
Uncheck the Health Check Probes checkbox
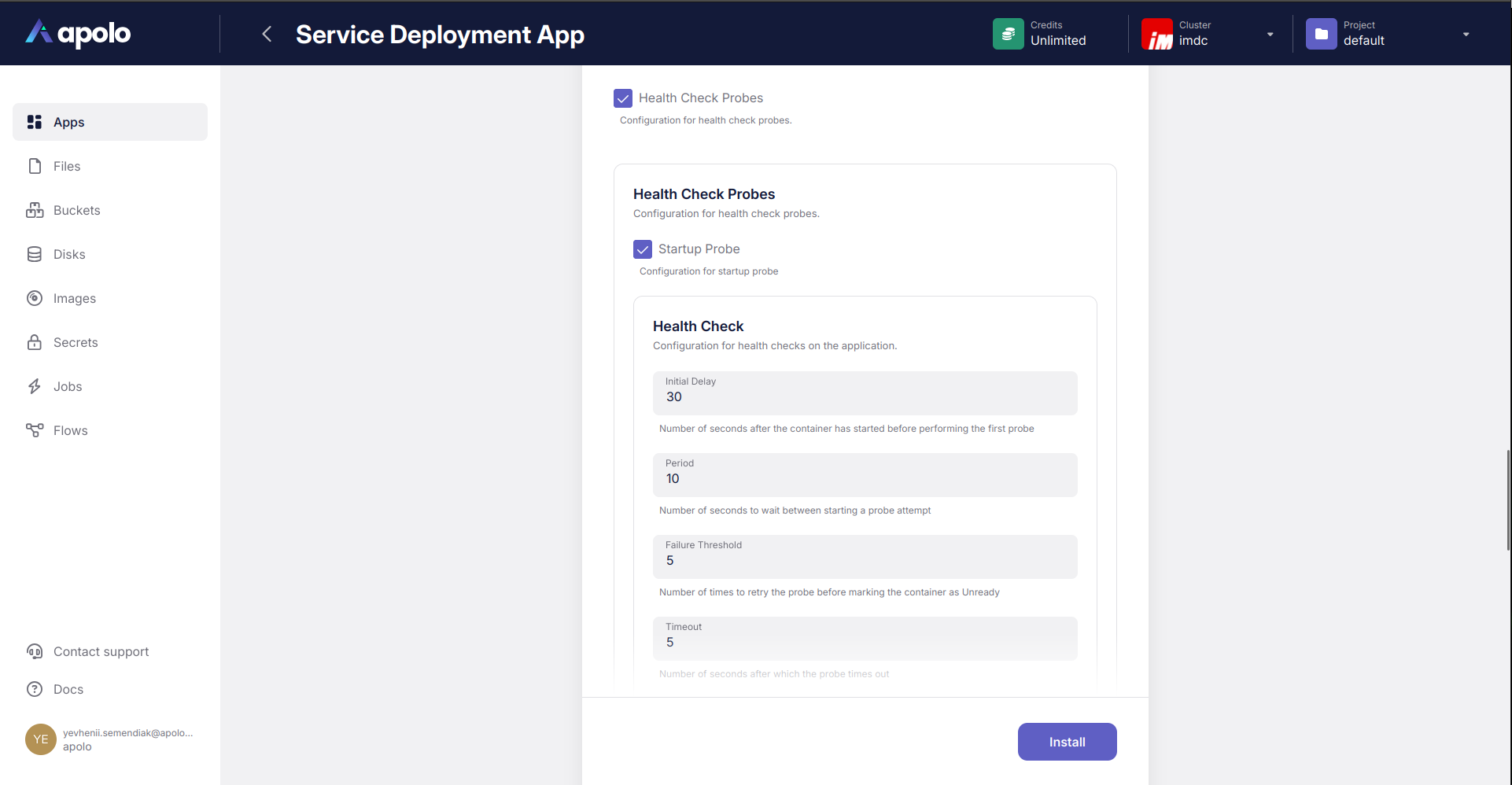coord(623,98)
